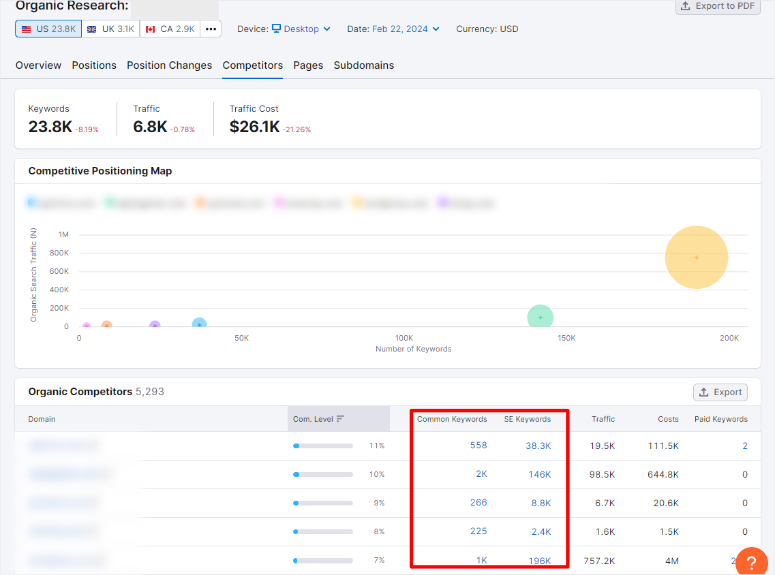Click the Keywords 23.8K value
Image resolution: width=775 pixels, height=575 pixels.
click(x=50, y=127)
